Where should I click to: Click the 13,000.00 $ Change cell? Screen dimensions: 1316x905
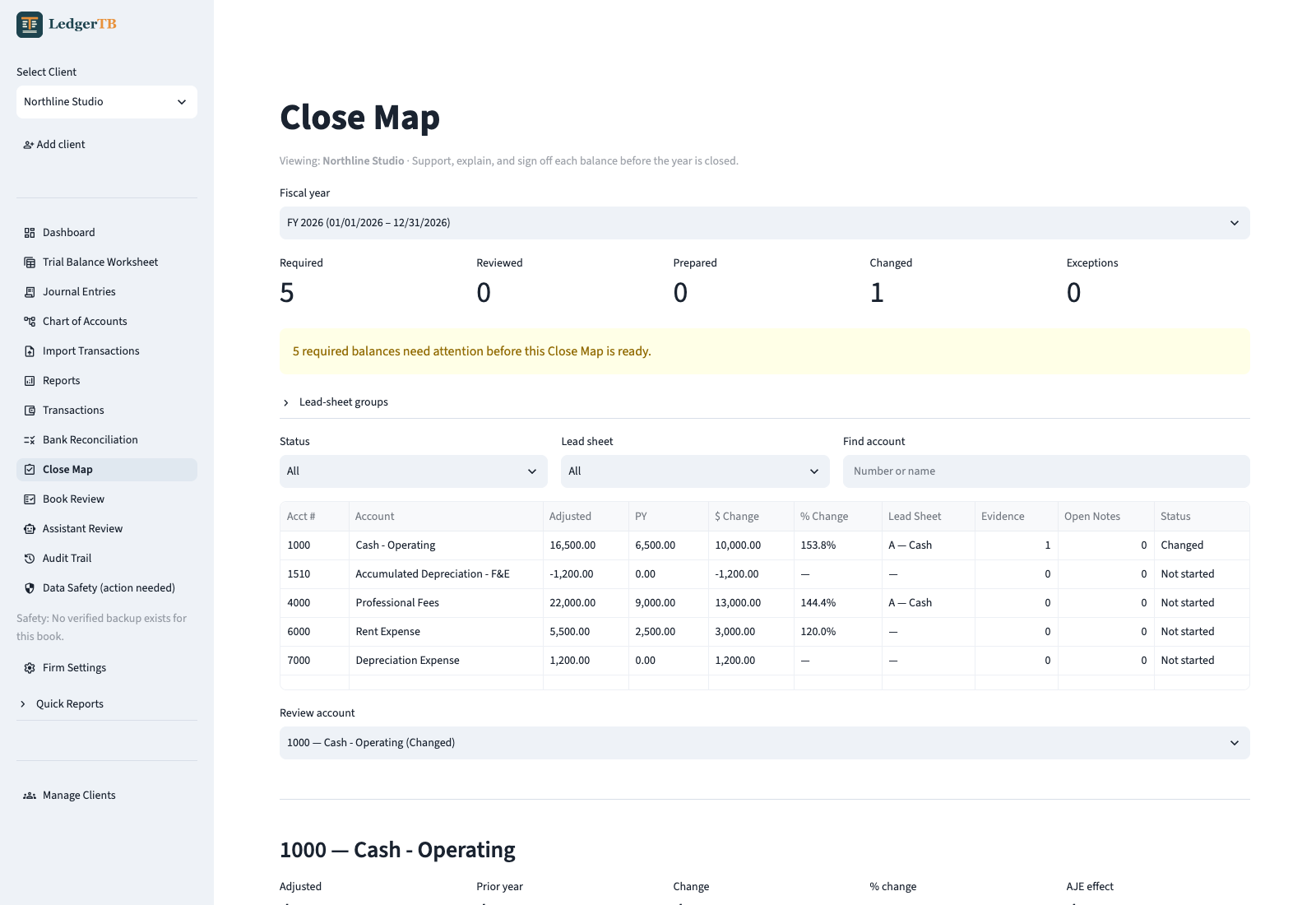coord(751,603)
